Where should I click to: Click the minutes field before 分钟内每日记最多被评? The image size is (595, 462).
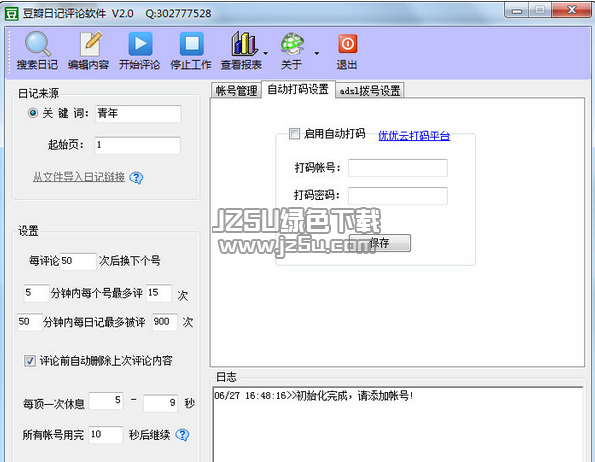[x=30, y=322]
